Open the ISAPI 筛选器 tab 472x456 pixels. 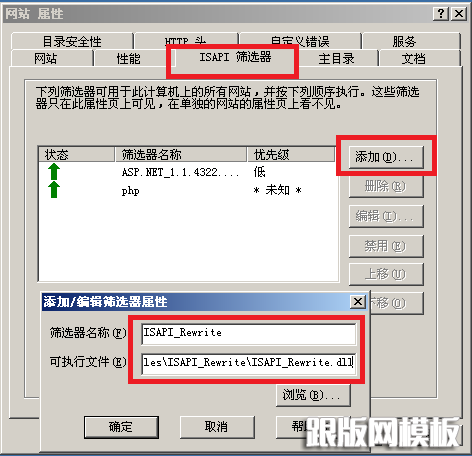(x=235, y=57)
